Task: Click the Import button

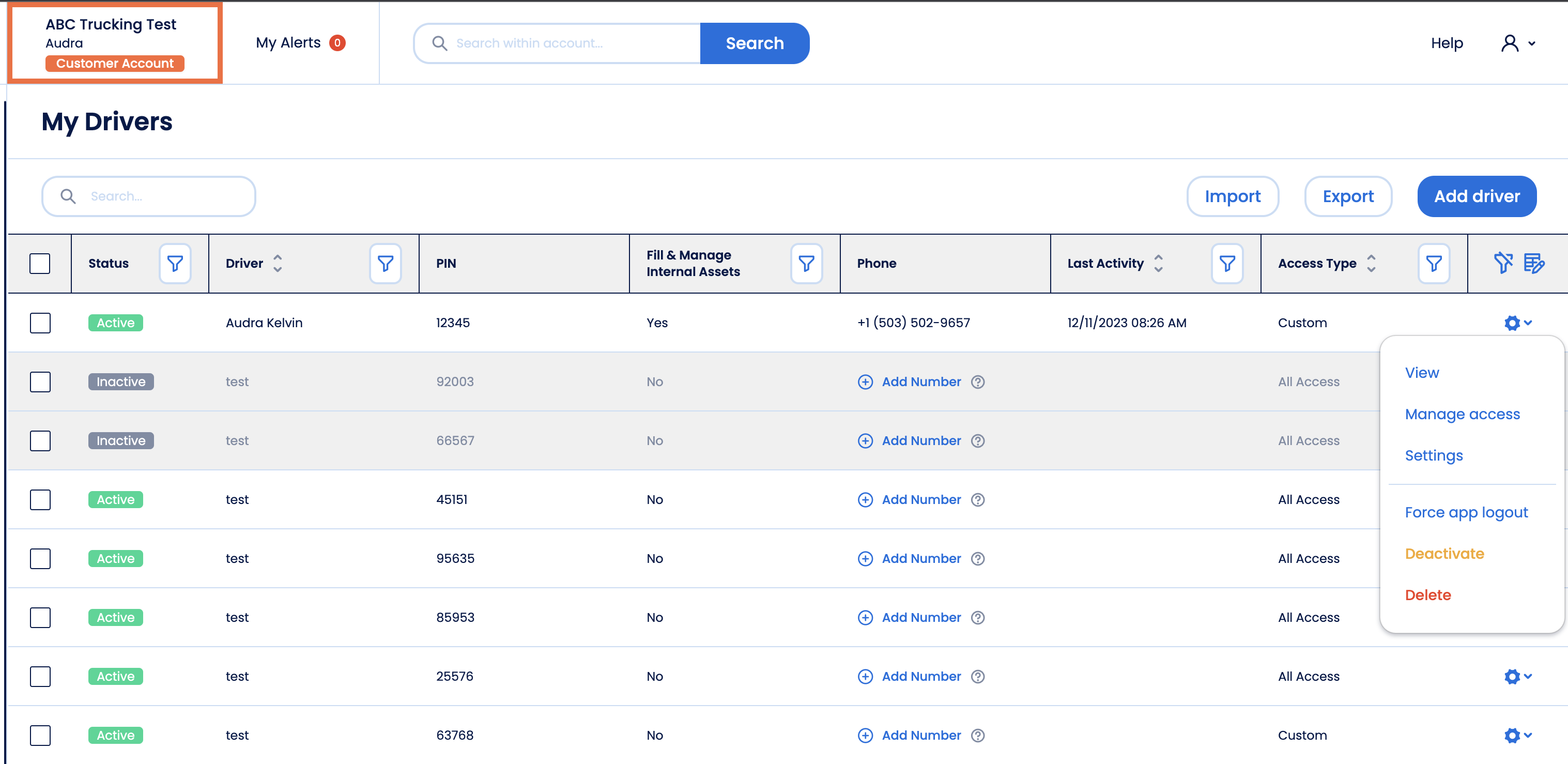Action: click(1232, 196)
